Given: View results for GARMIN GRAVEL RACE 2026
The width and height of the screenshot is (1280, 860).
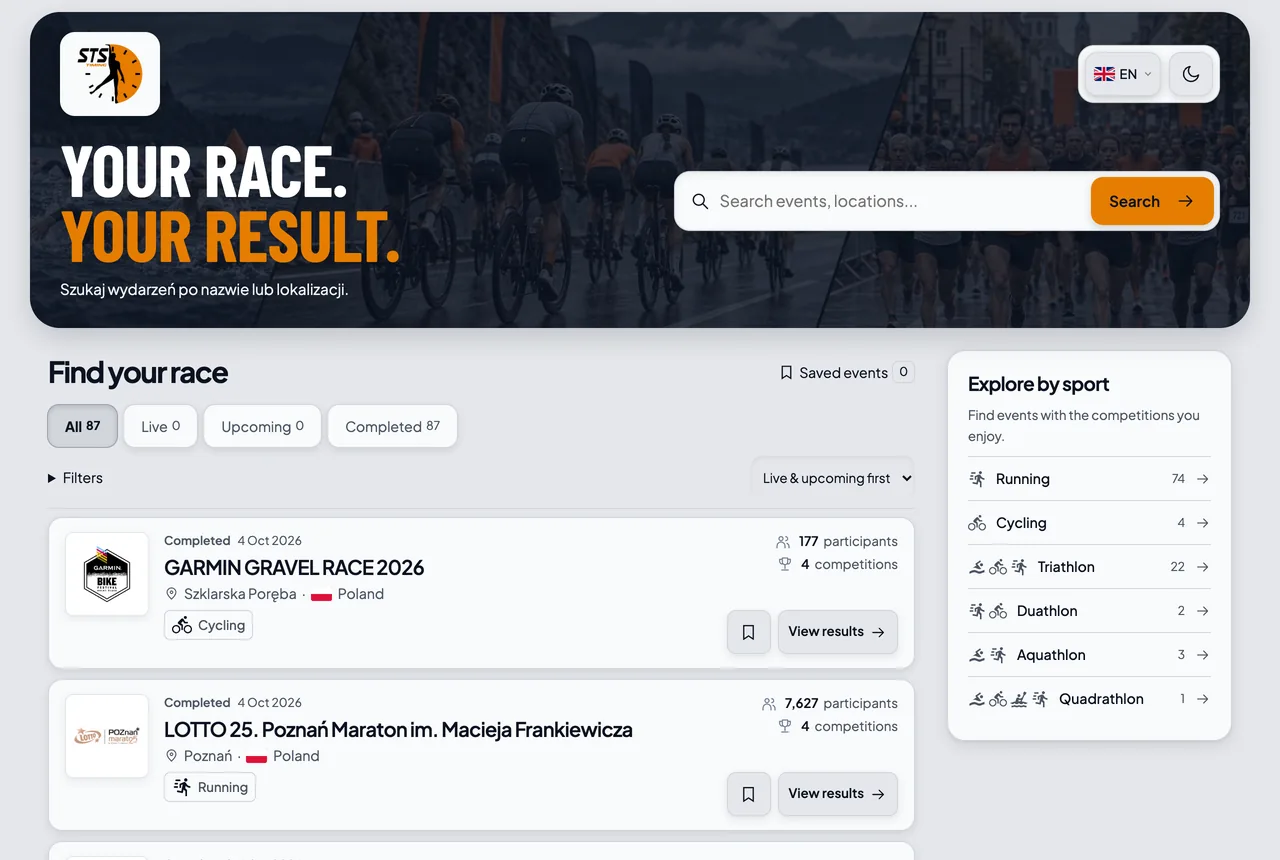Looking at the screenshot, I should pyautogui.click(x=838, y=632).
